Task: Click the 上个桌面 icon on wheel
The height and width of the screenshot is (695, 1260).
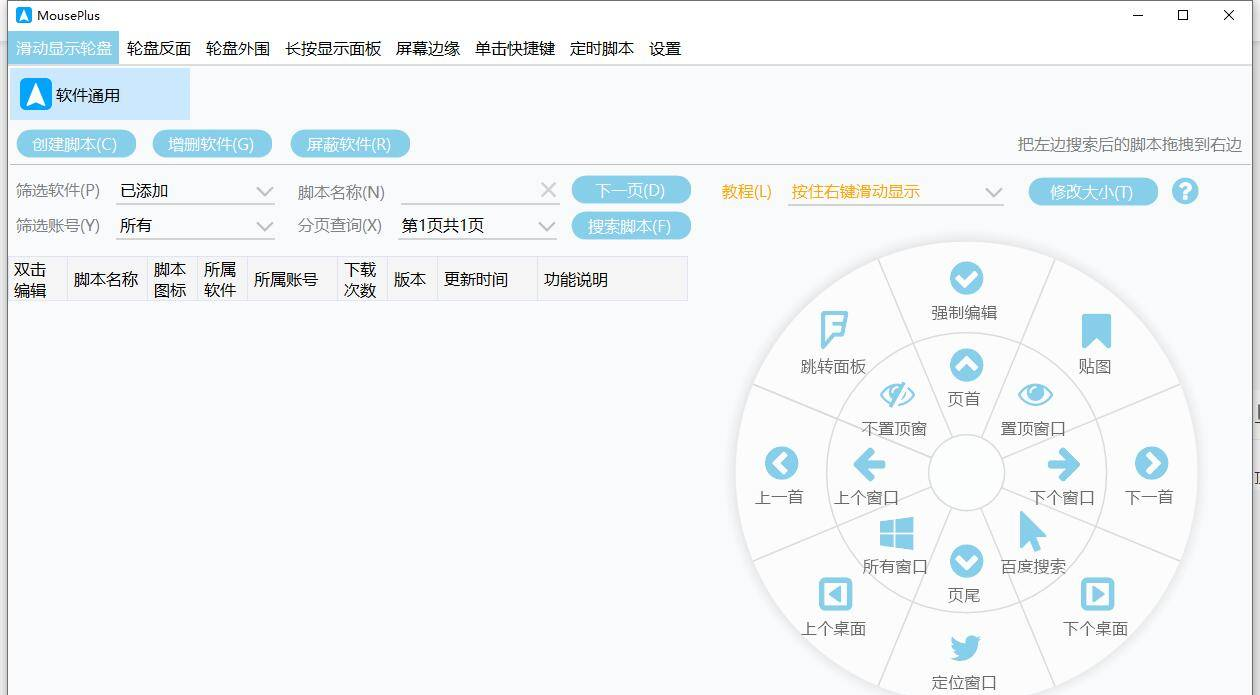Action: pos(834,594)
